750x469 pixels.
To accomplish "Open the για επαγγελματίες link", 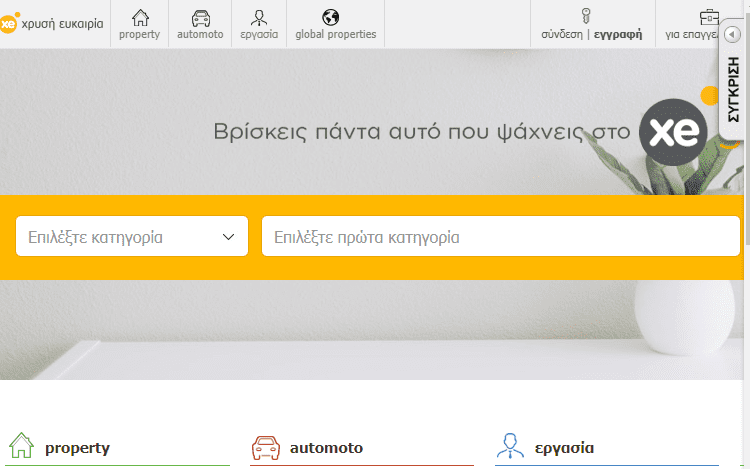I will point(692,34).
